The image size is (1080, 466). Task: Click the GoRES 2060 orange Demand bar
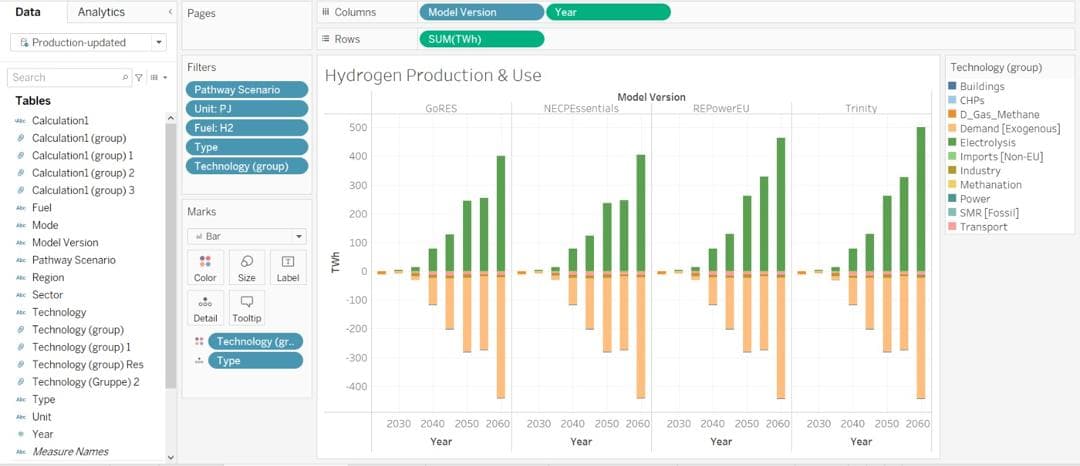(x=501, y=337)
